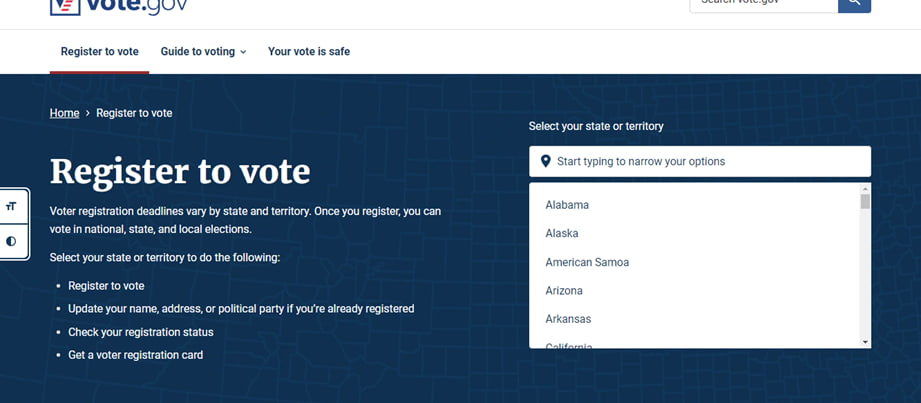Click the text size adjustment icon
Screen dimensions: 921x403
[x=11, y=207]
